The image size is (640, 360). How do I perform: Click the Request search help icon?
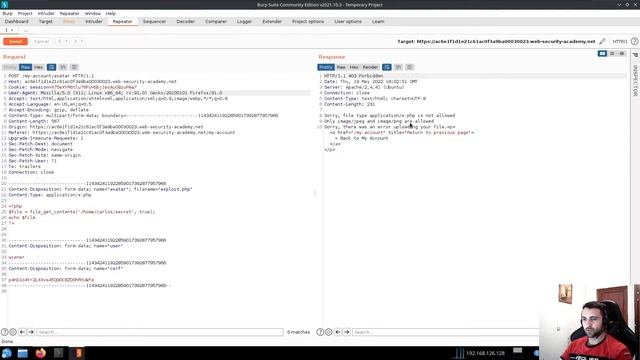[5, 332]
